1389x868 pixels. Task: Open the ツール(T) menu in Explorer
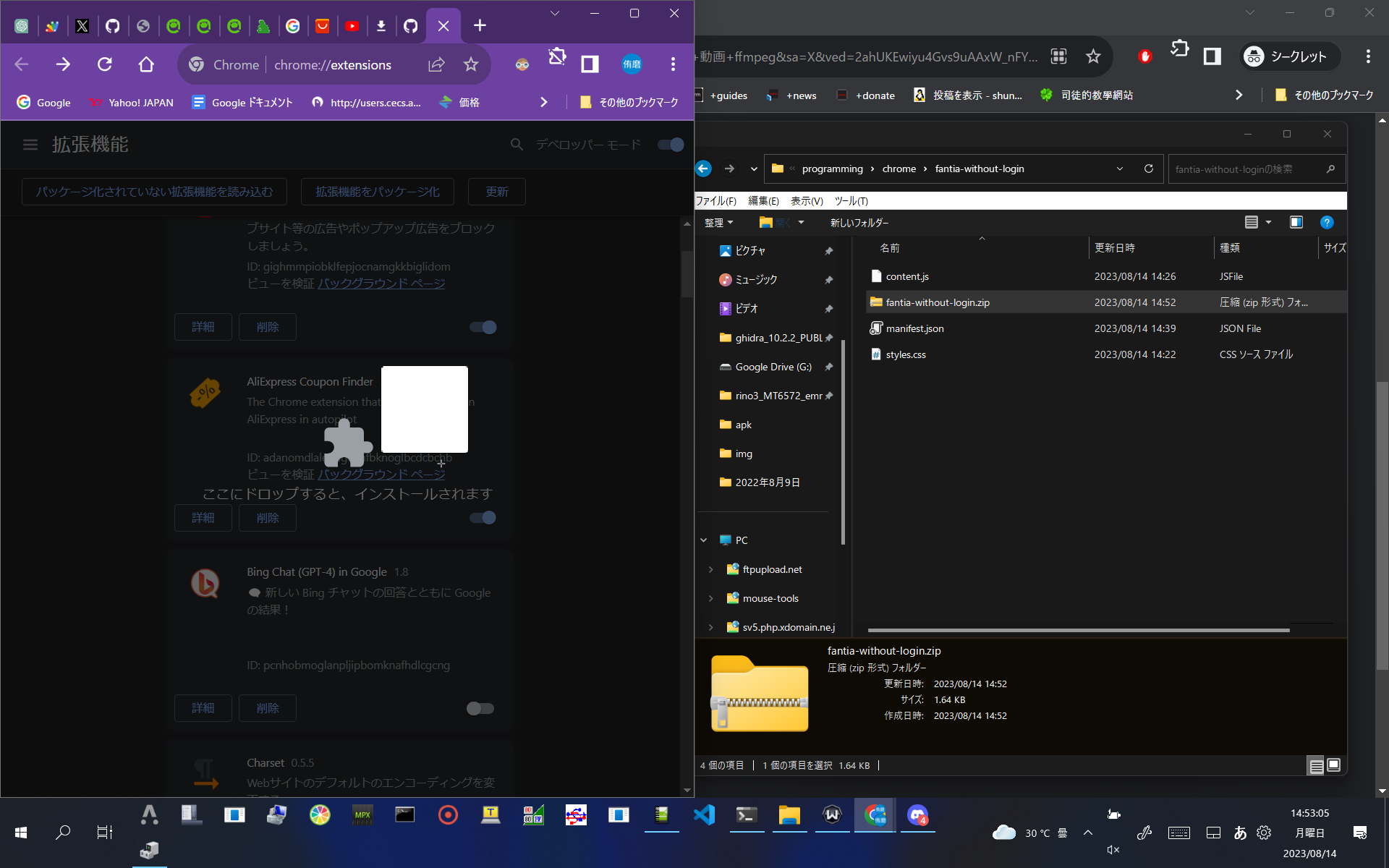click(x=851, y=201)
